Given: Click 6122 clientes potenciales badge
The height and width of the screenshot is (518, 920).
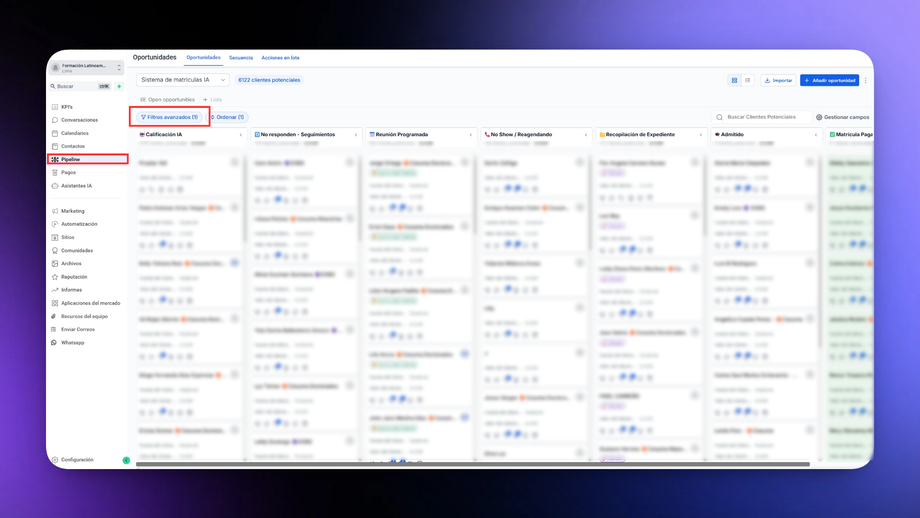Looking at the screenshot, I should point(269,80).
